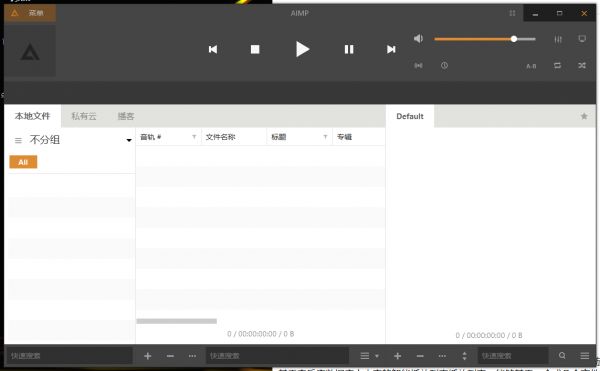This screenshot has height=371, width=600.
Task: Skip to the next track
Action: tap(391, 49)
